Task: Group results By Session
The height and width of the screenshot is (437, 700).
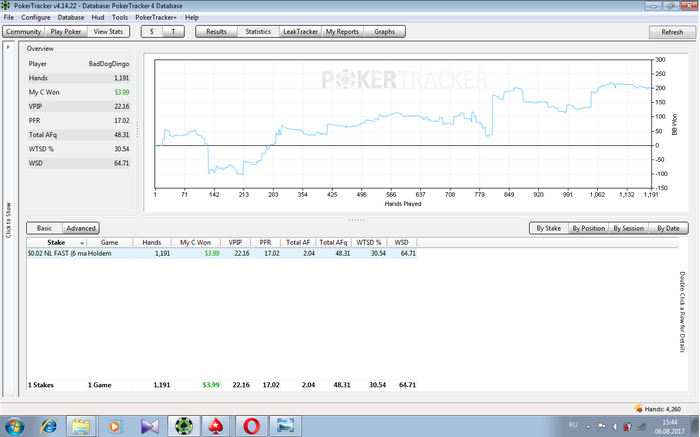Action: 628,228
